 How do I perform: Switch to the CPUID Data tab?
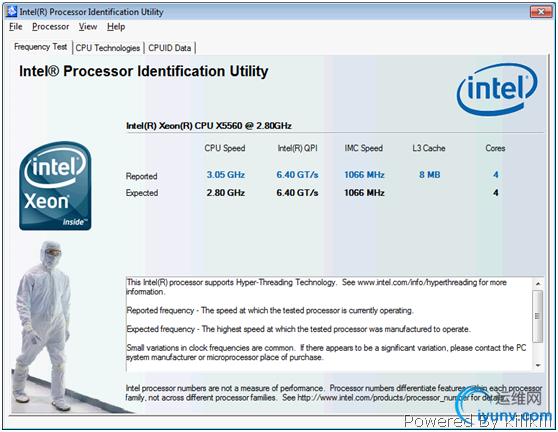(x=170, y=48)
